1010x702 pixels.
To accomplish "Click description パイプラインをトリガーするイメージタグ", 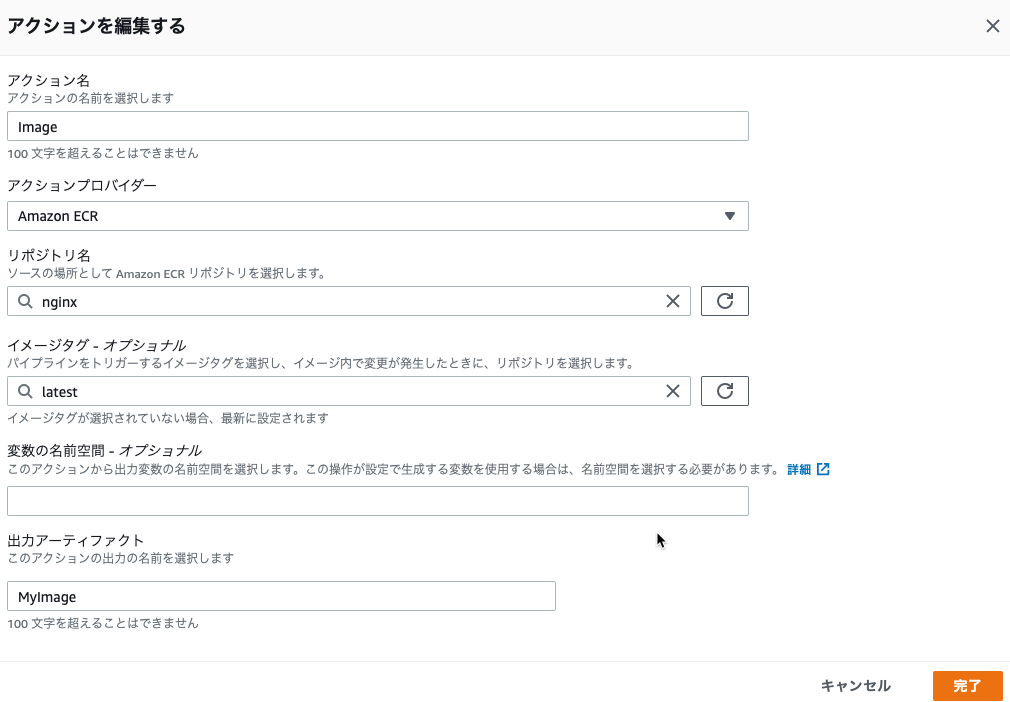I will point(321,363).
